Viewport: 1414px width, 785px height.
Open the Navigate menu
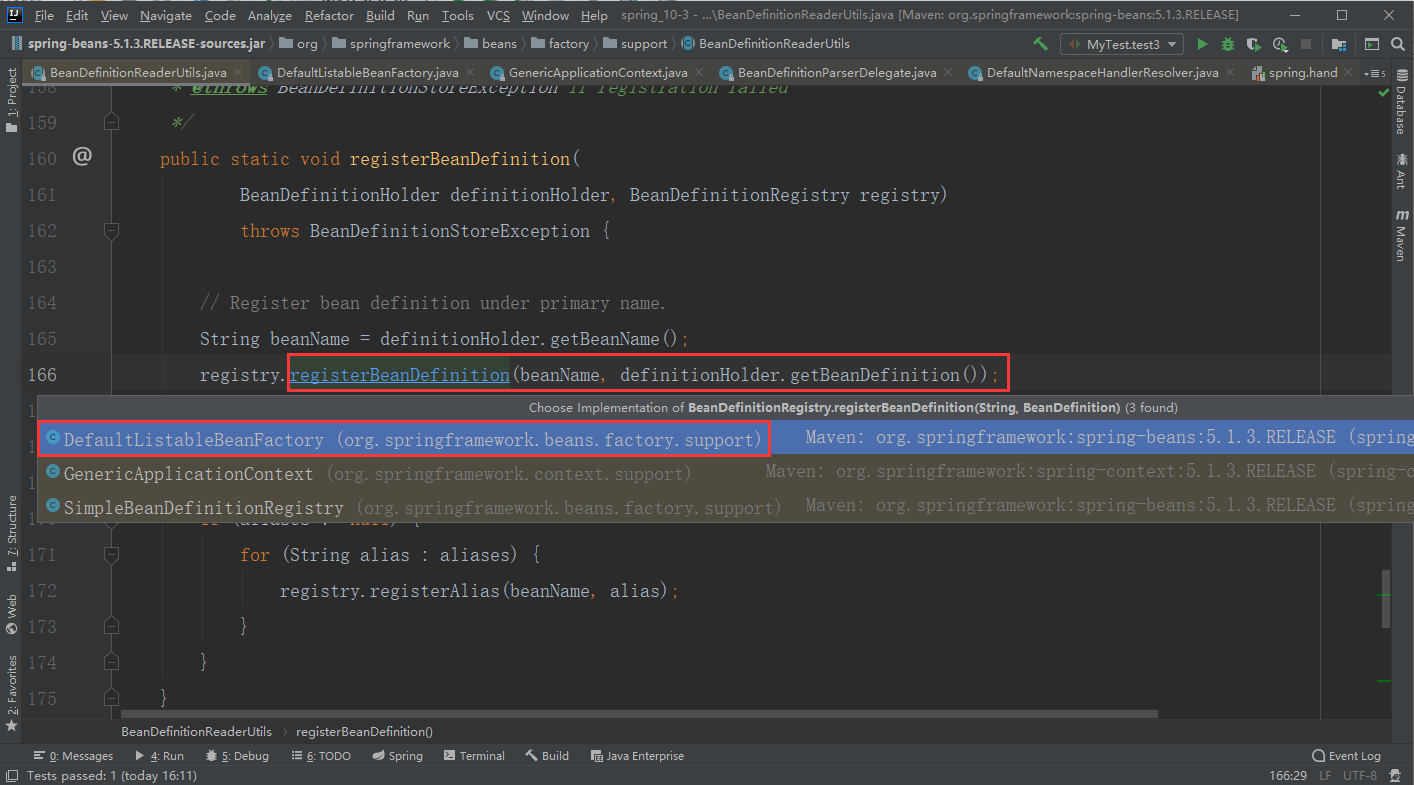click(x=165, y=15)
